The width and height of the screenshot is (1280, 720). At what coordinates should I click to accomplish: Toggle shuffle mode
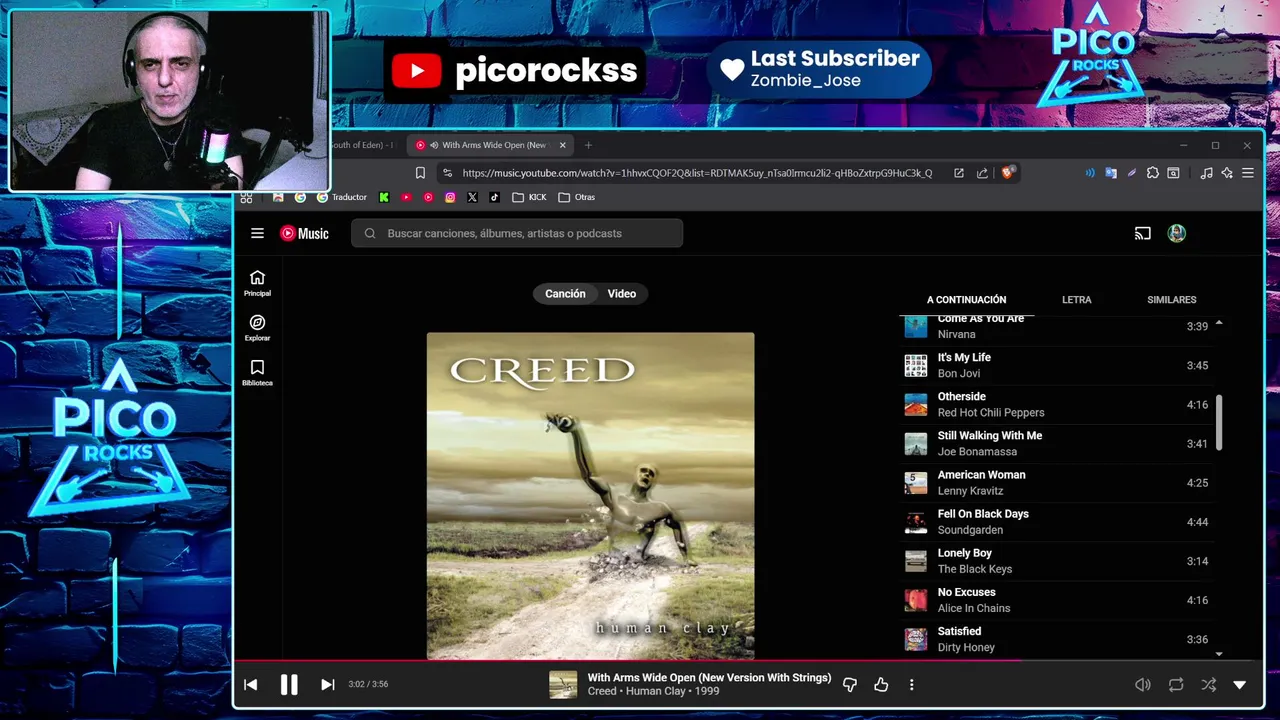1209,685
